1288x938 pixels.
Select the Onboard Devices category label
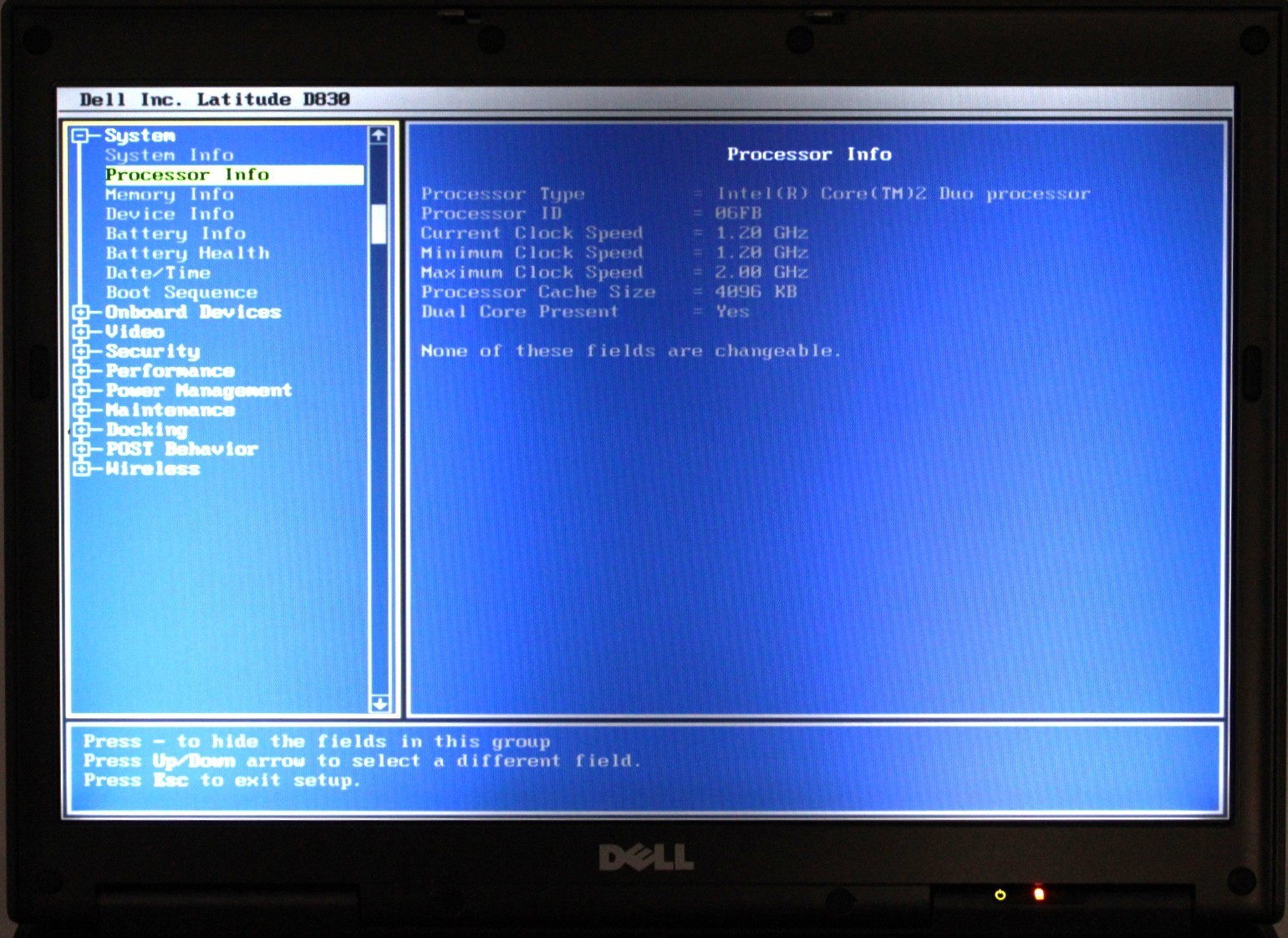tap(193, 312)
